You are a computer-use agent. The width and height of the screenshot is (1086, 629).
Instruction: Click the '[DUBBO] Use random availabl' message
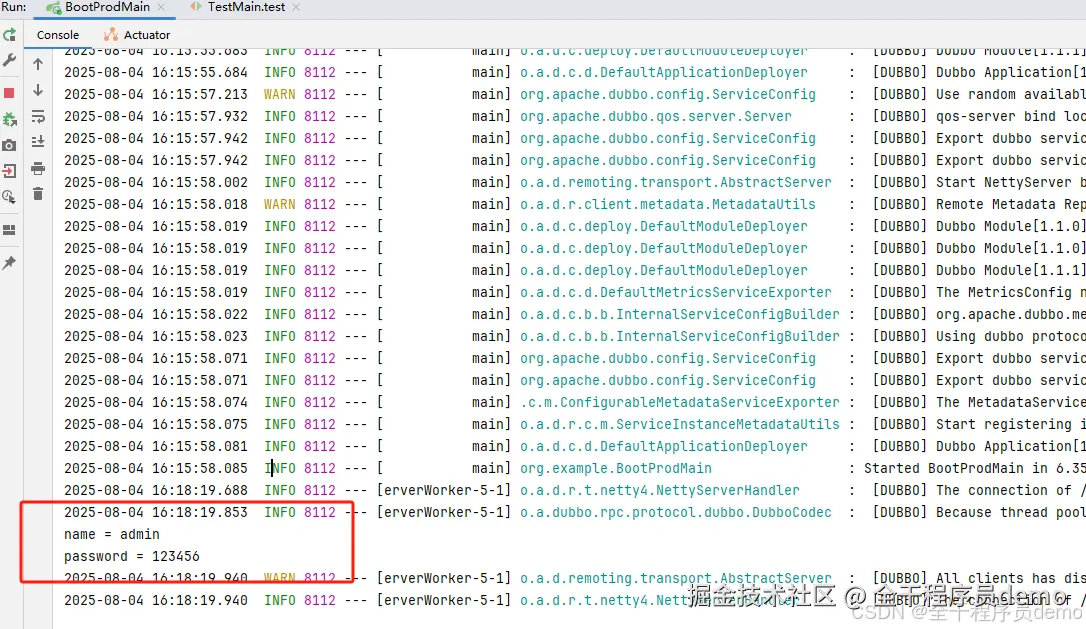(979, 94)
